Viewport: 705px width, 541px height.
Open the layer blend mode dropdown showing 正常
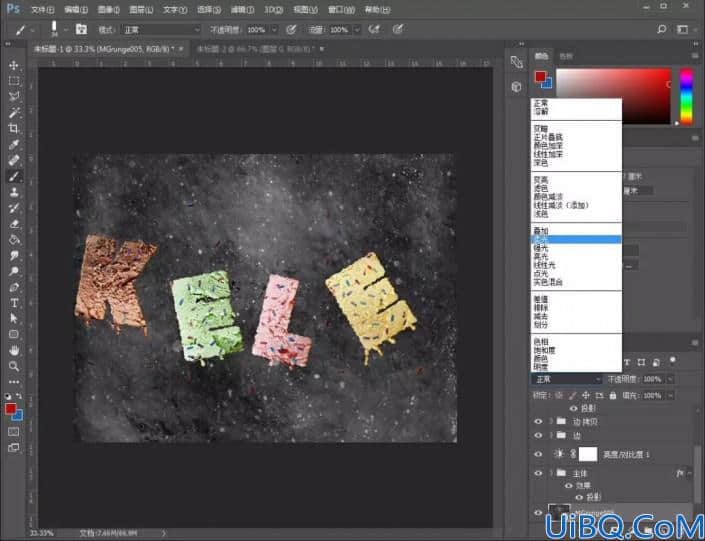[567, 380]
